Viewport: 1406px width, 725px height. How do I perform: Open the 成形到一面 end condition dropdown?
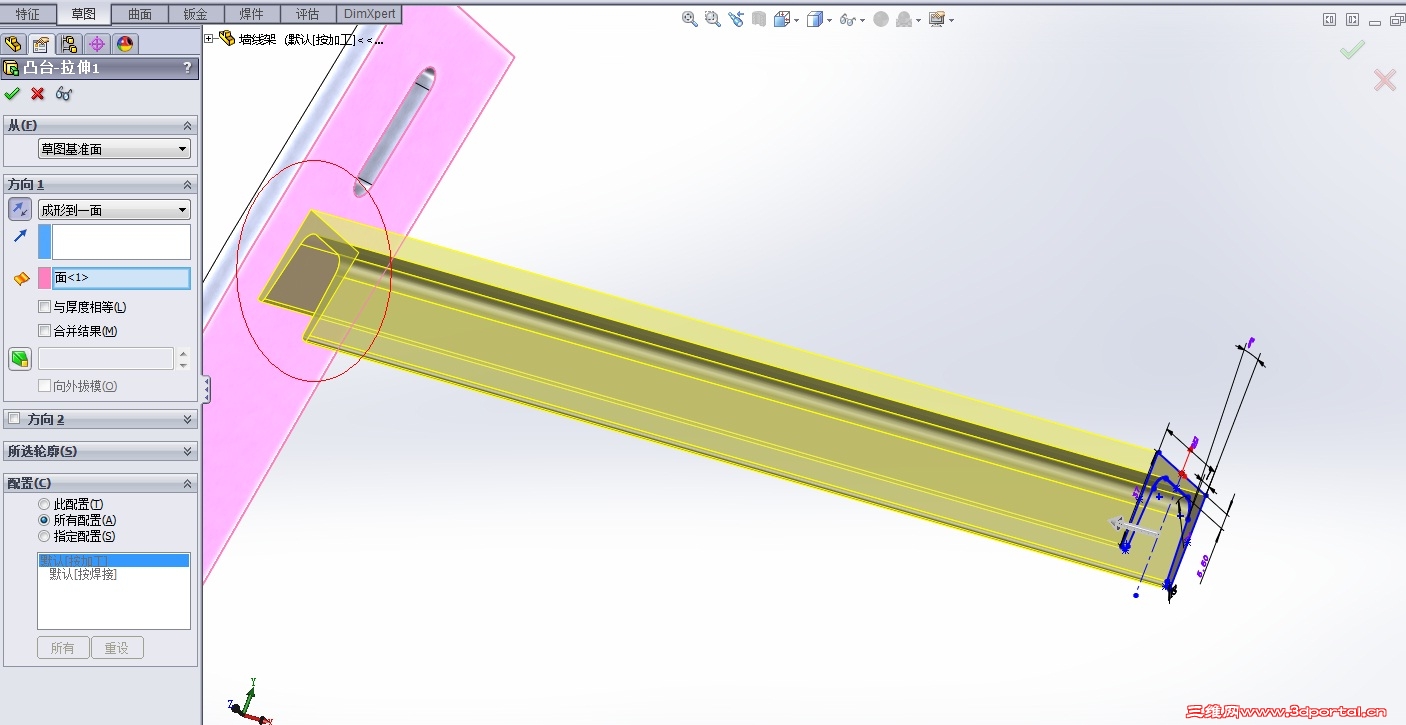pyautogui.click(x=114, y=210)
